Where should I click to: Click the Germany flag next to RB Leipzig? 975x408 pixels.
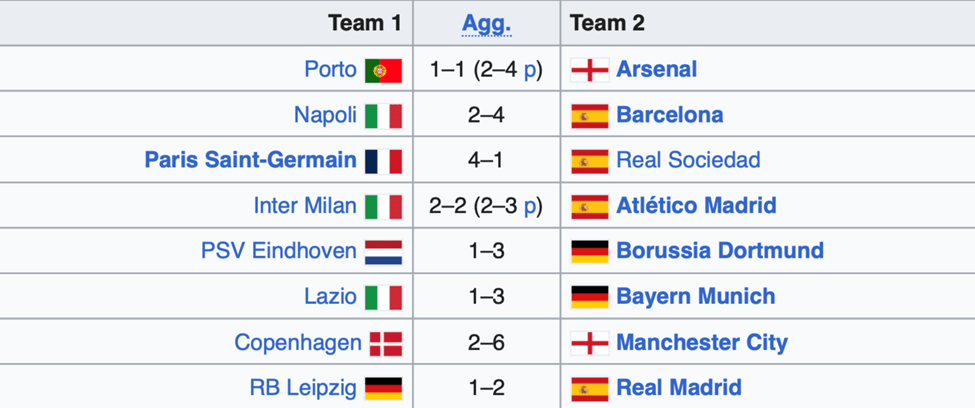pyautogui.click(x=384, y=389)
